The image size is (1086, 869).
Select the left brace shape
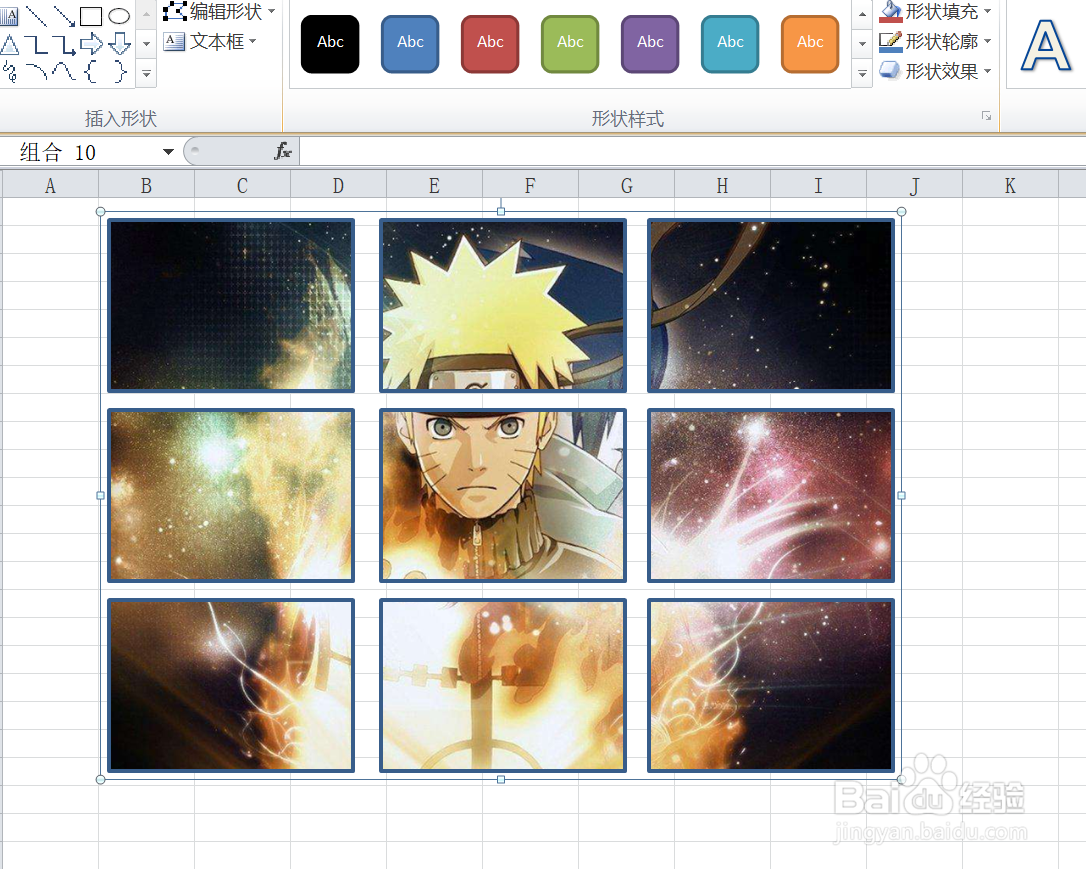click(91, 71)
